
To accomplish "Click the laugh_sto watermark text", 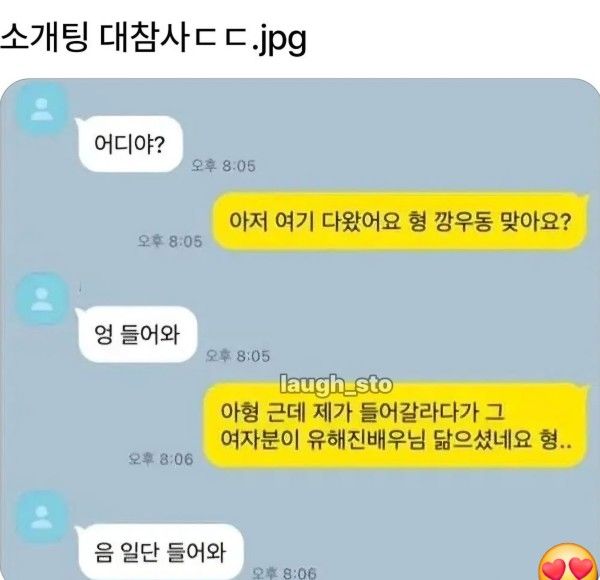I will pos(336,384).
